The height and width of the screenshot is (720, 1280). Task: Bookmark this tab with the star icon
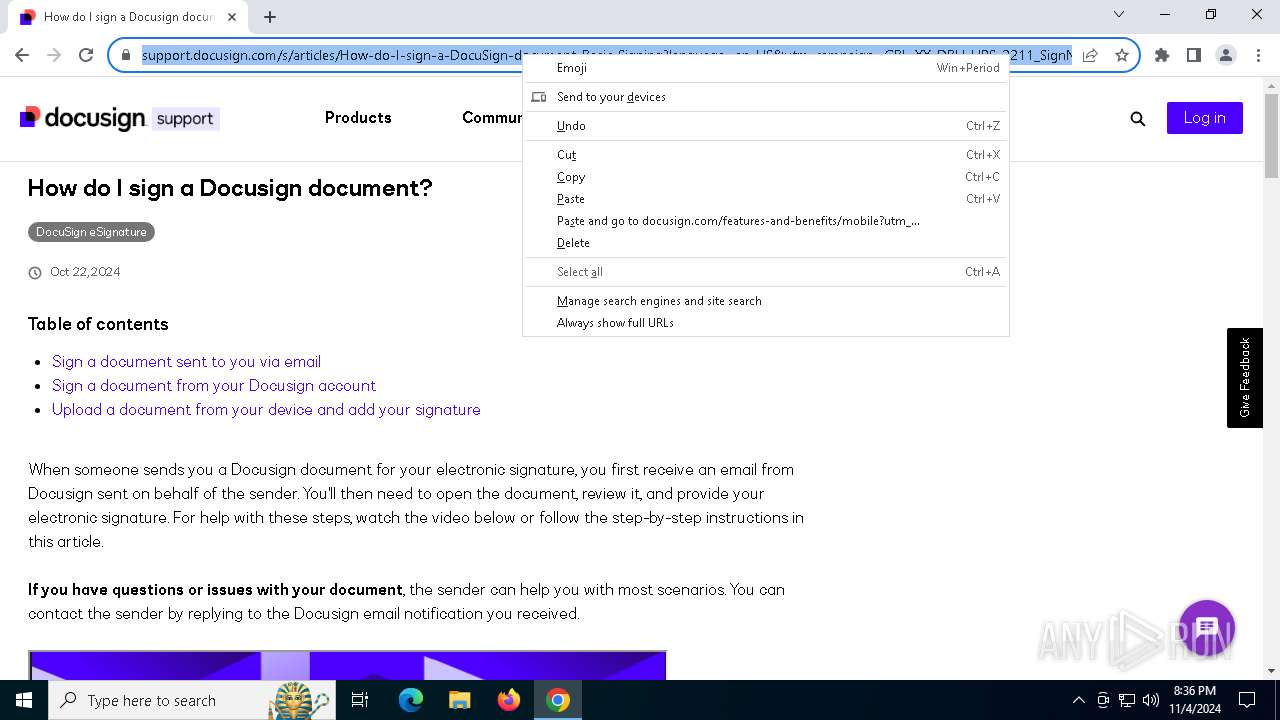(x=1121, y=55)
